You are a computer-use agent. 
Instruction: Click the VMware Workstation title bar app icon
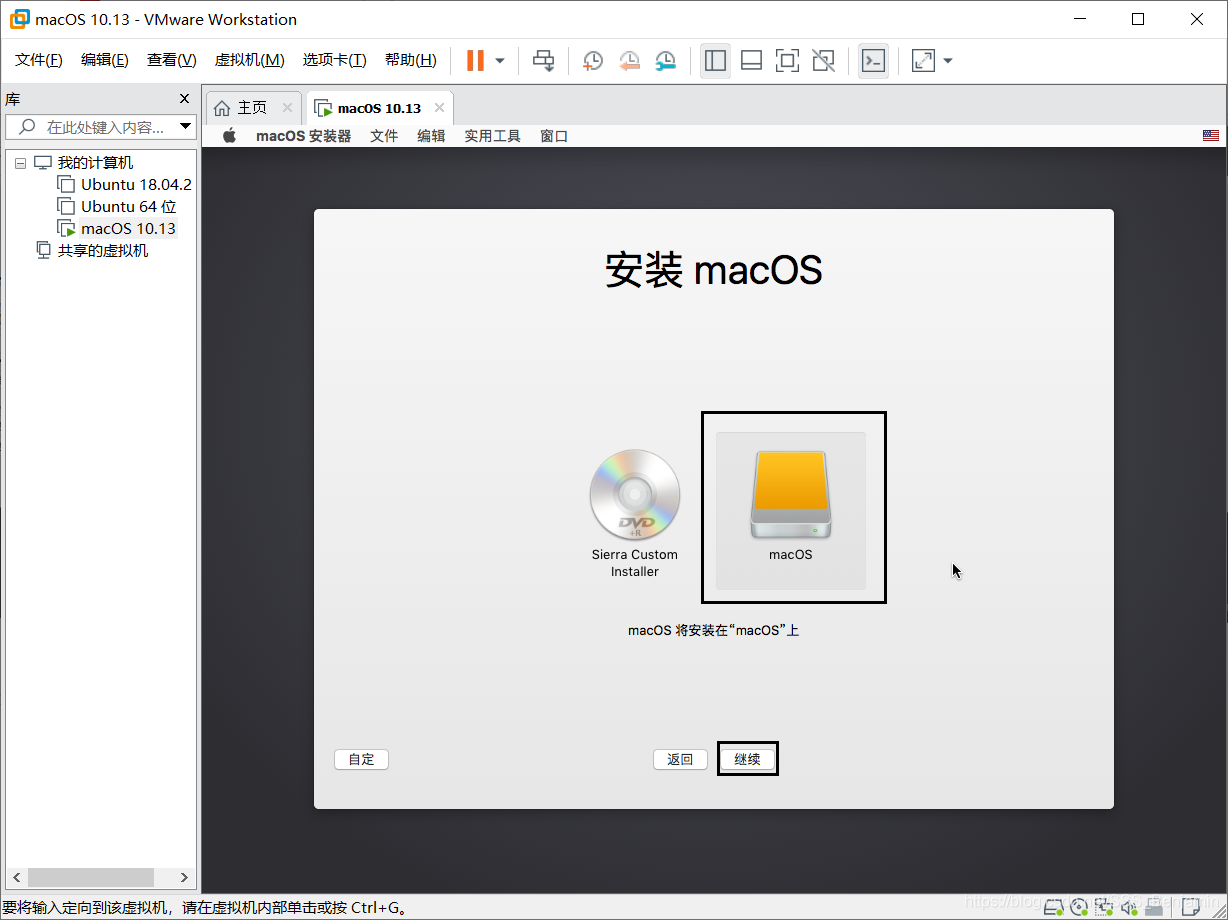pyautogui.click(x=19, y=19)
